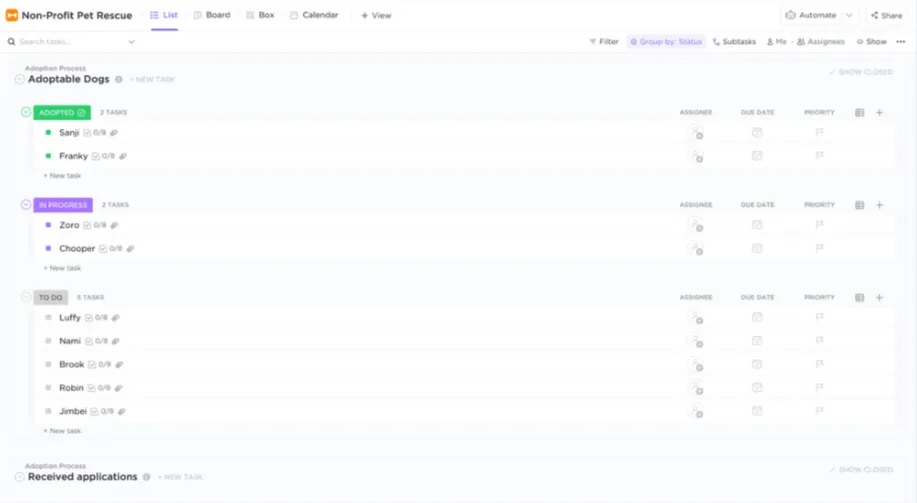Viewport: 917px width, 503px height.
Task: Open the search tasks magnifier icon
Action: click(x=11, y=42)
